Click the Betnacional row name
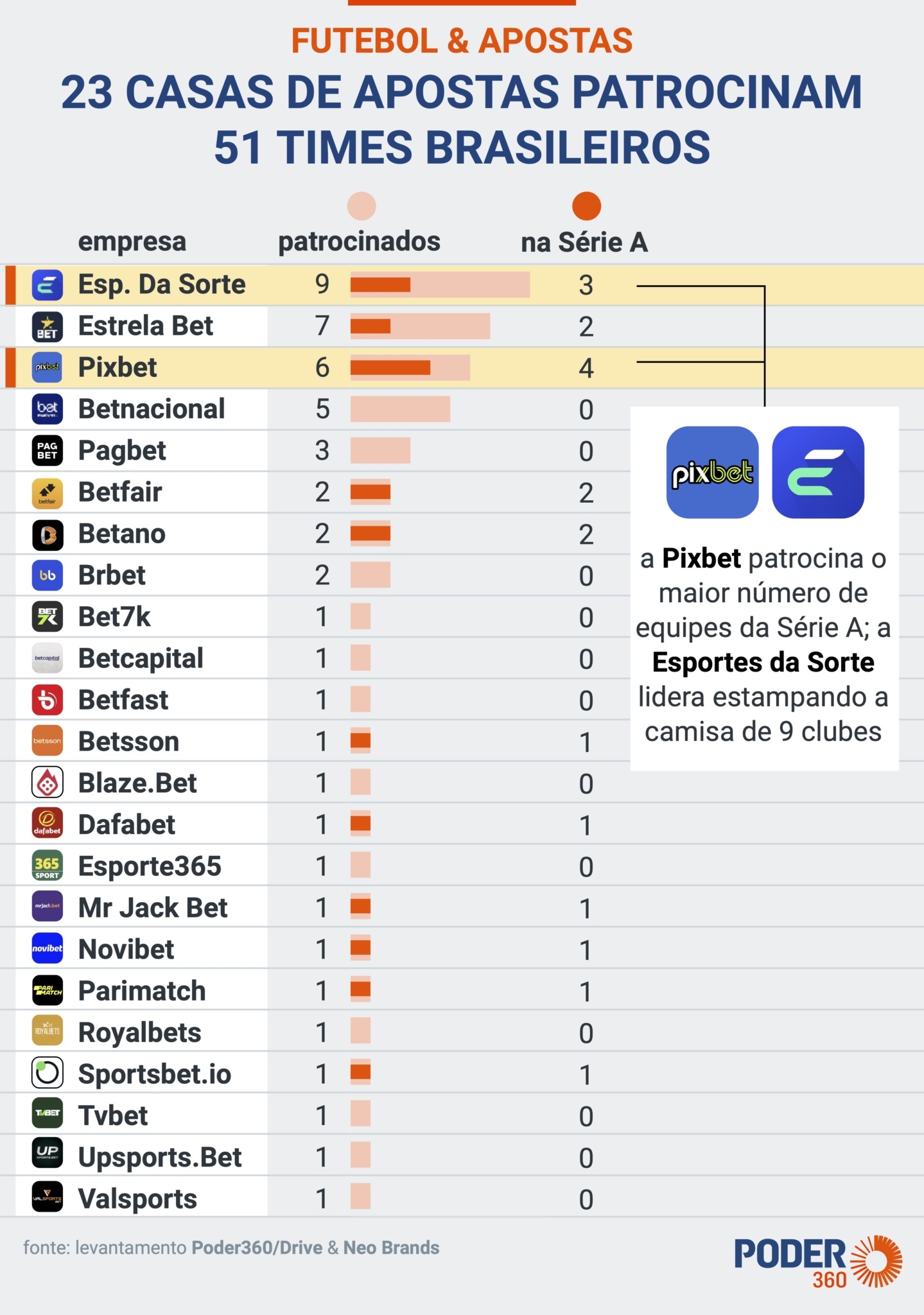 152,410
